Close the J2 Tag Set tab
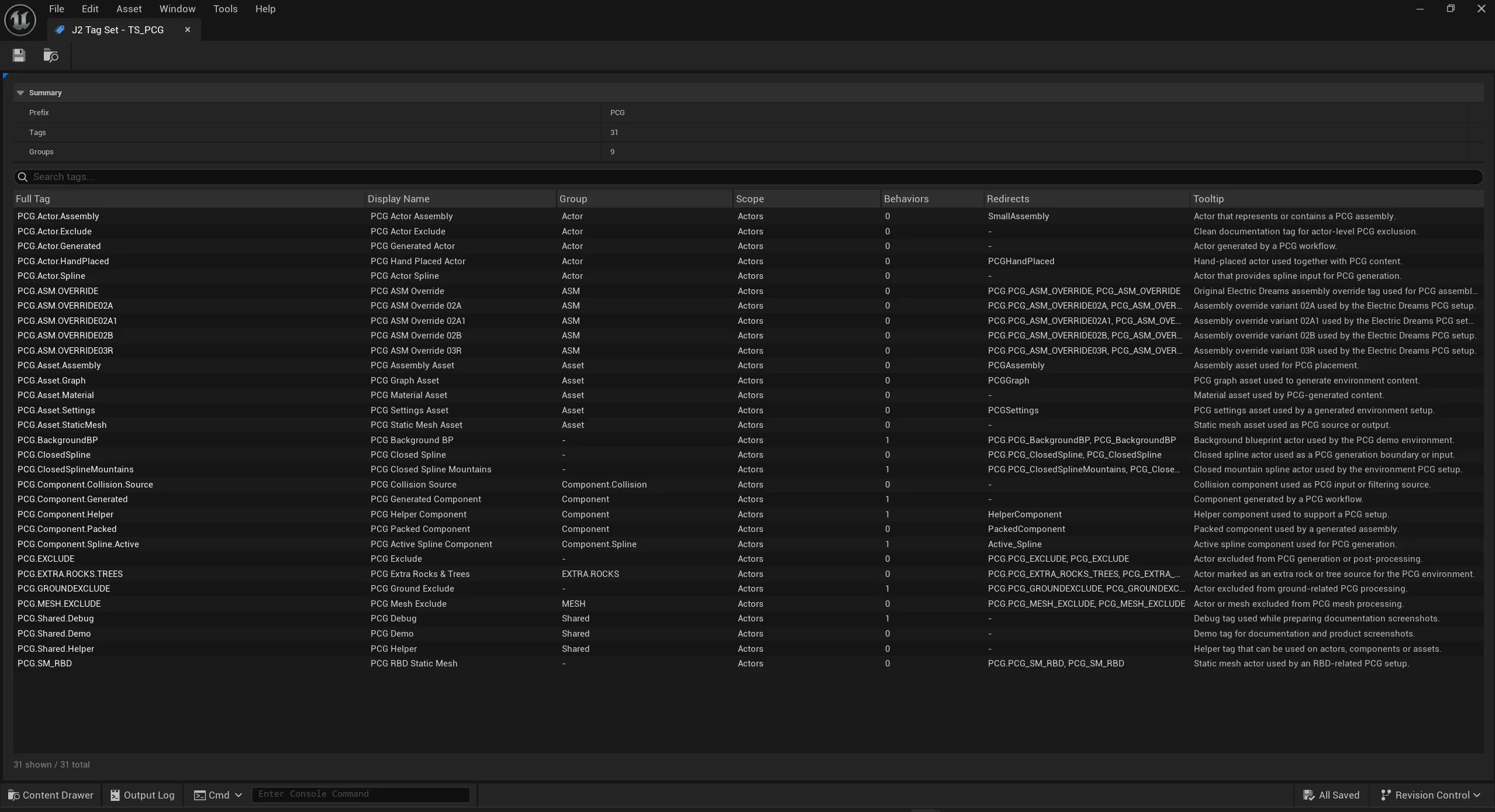Image resolution: width=1495 pixels, height=812 pixels. pos(187,30)
